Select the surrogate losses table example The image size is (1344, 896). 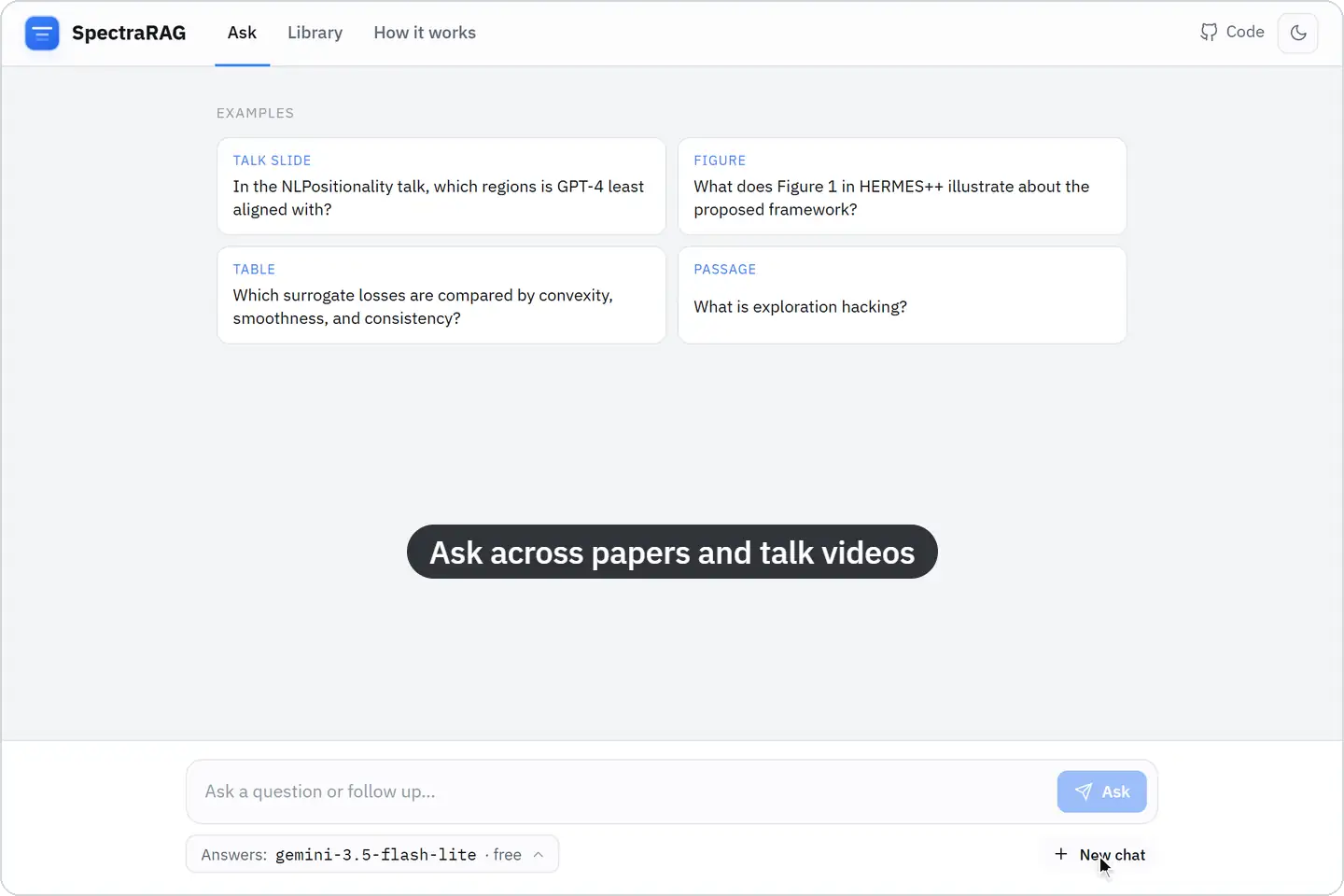pos(441,295)
